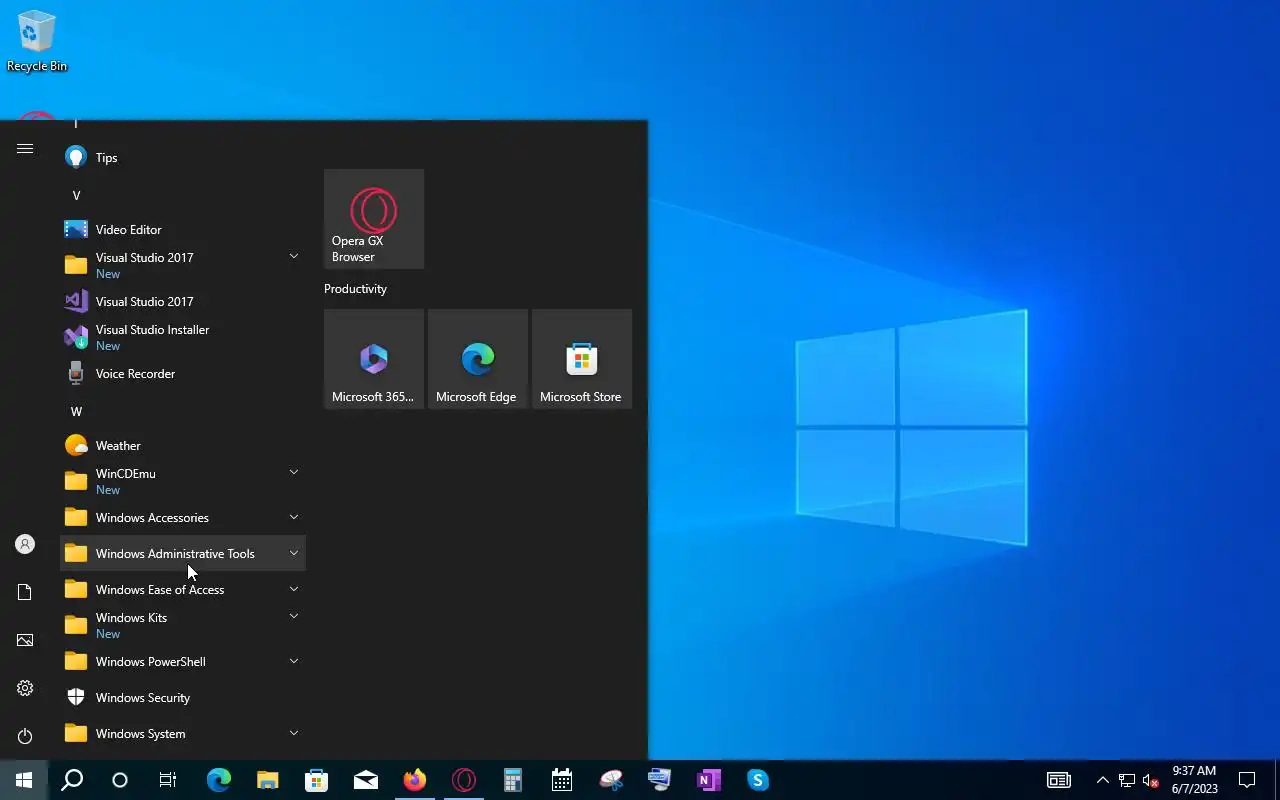Click the muted volume tray icon
The image size is (1280, 800).
pos(1151,780)
